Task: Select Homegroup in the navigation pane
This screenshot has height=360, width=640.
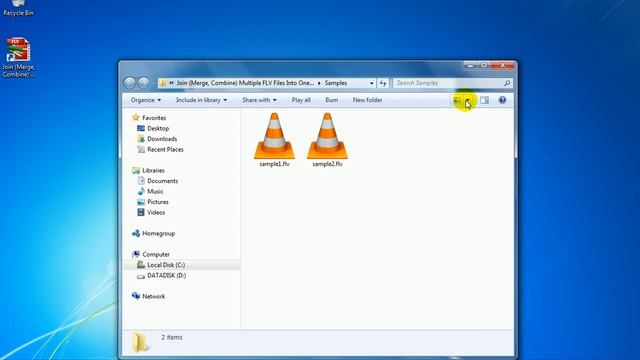Action: click(x=158, y=233)
